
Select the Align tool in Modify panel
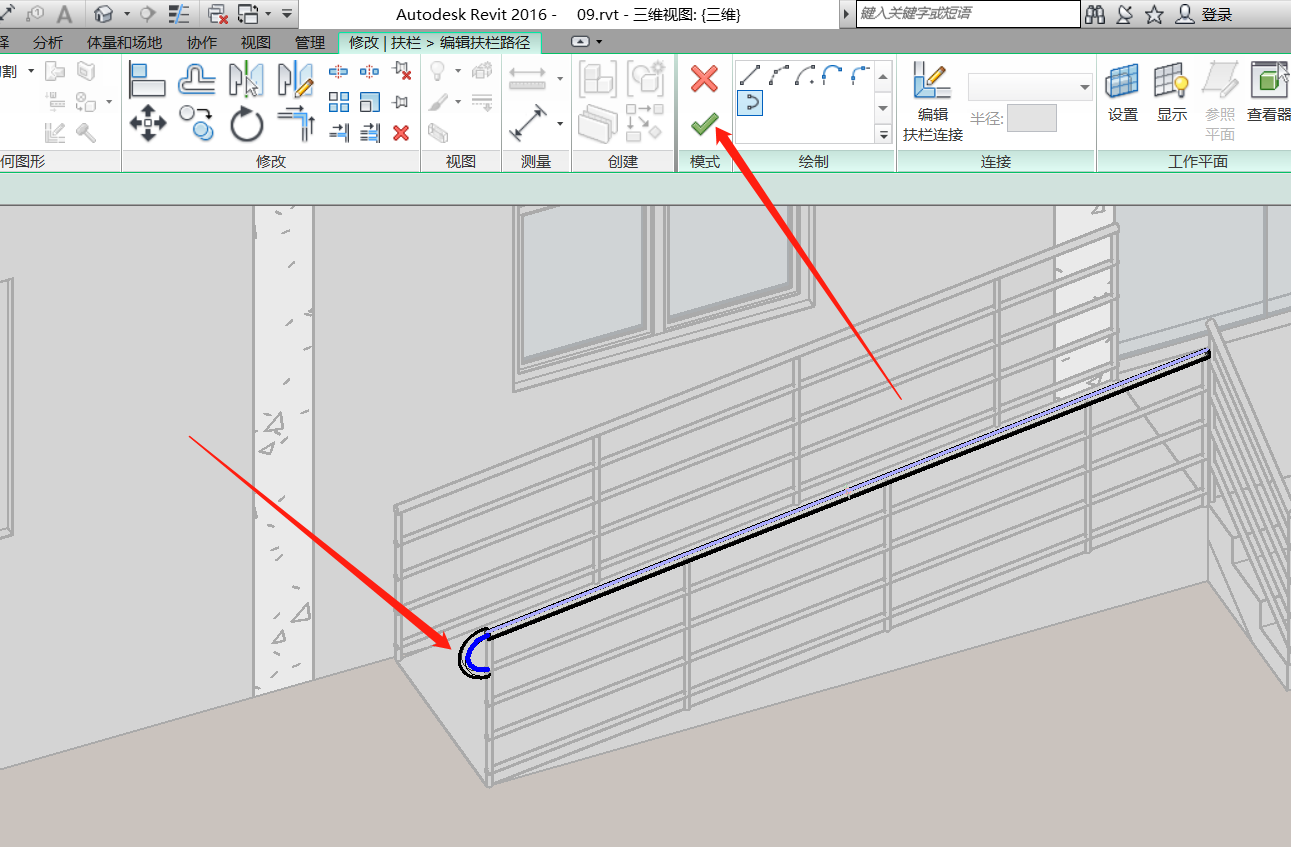tap(148, 79)
